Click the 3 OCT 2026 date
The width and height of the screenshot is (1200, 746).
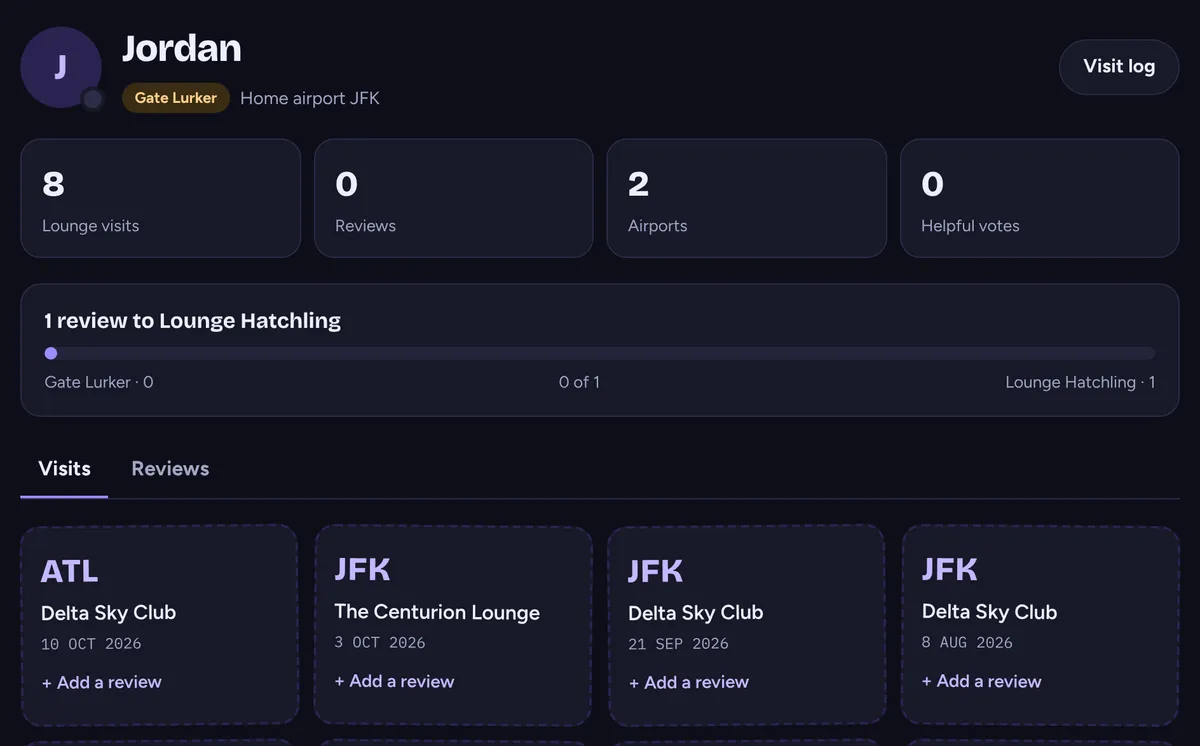click(380, 642)
